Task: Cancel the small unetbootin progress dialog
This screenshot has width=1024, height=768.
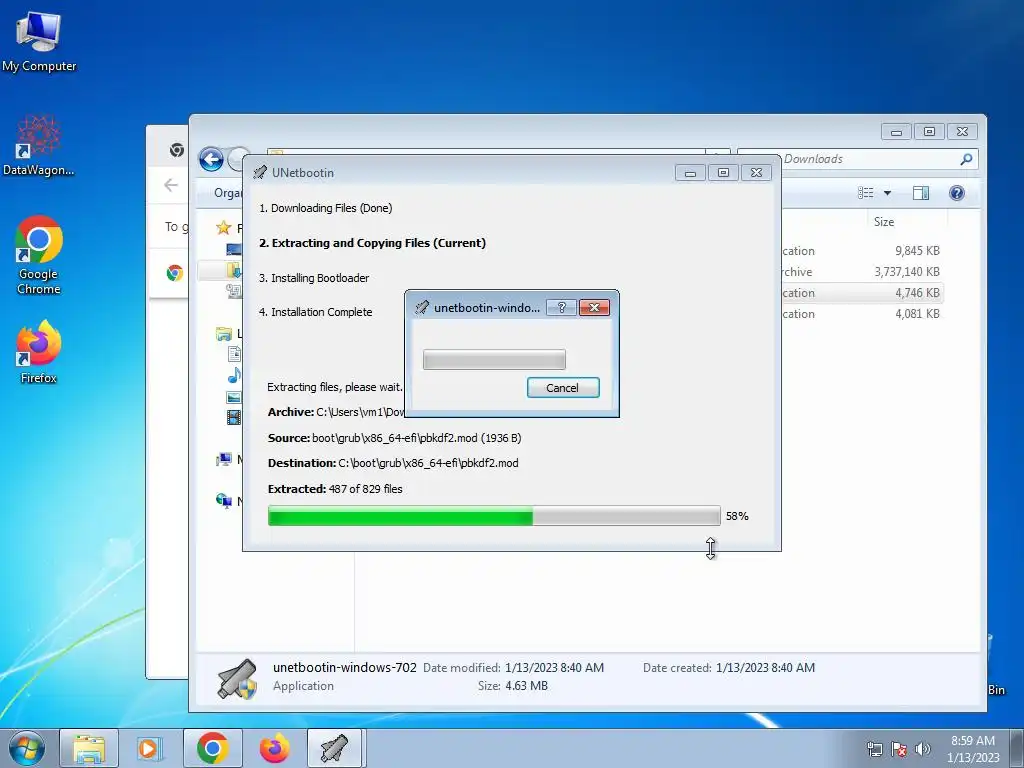Action: click(x=563, y=388)
